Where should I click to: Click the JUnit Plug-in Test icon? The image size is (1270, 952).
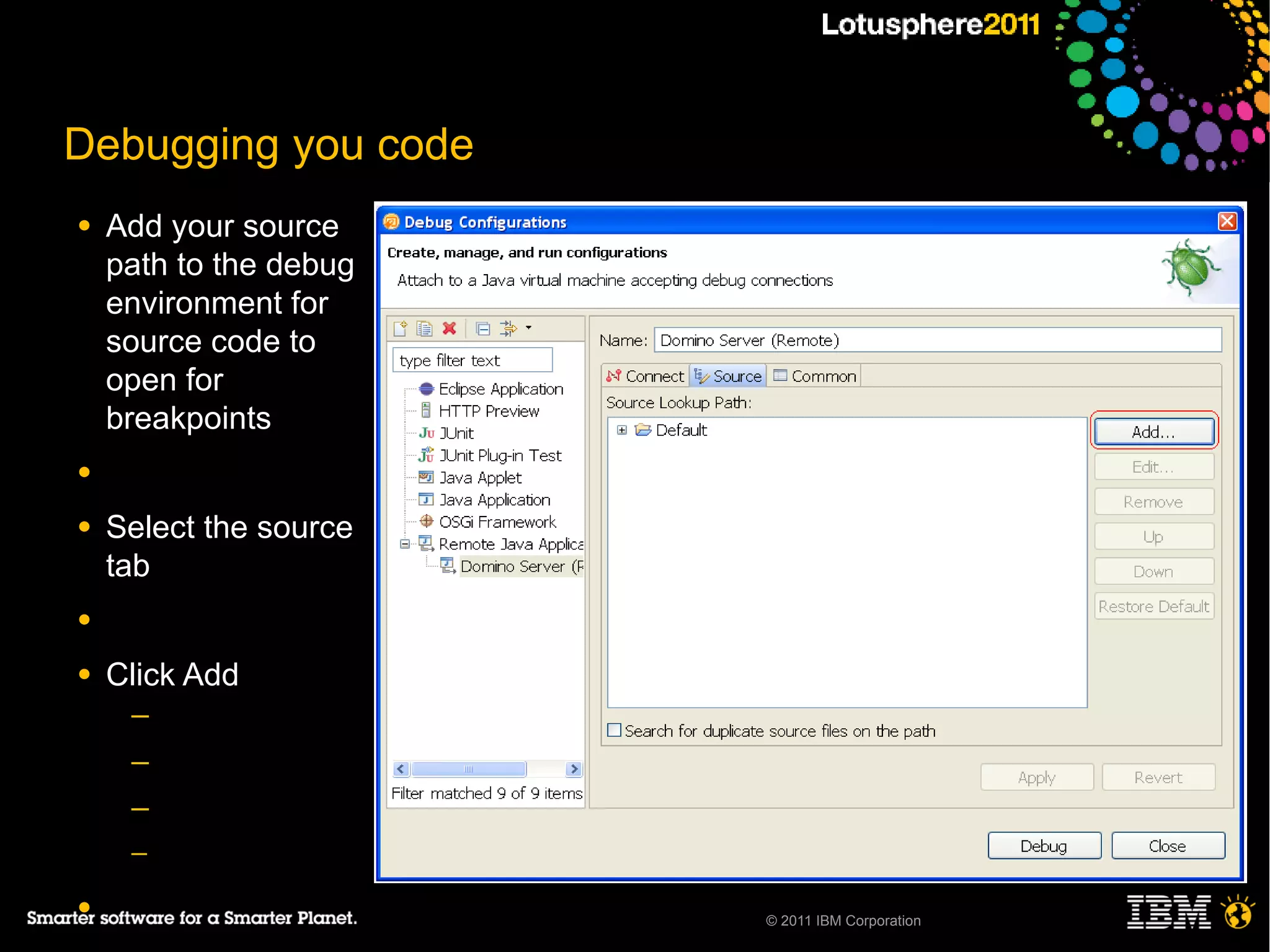tap(426, 455)
